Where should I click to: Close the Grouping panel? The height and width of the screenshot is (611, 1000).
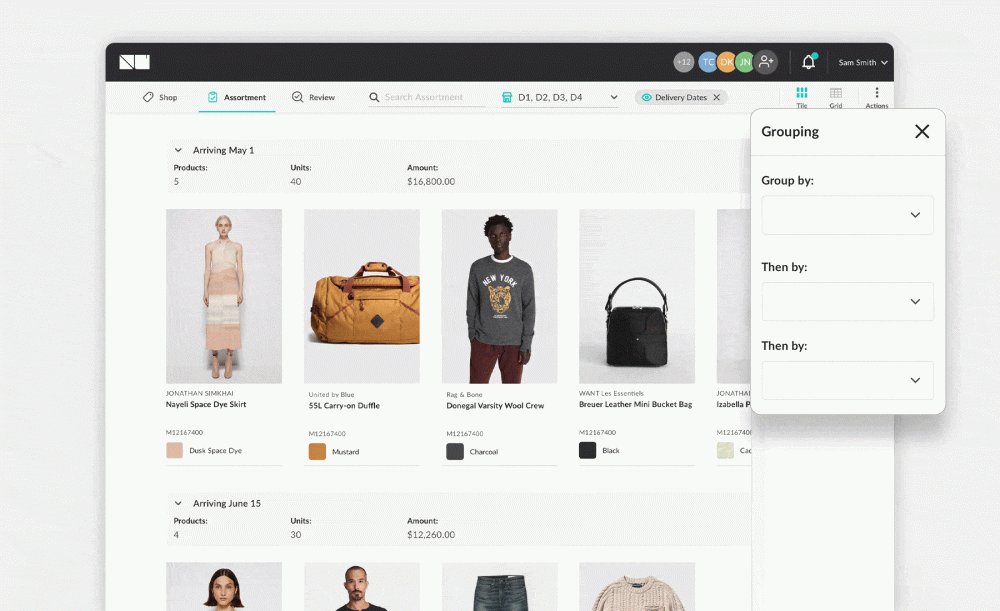pyautogui.click(x=922, y=131)
